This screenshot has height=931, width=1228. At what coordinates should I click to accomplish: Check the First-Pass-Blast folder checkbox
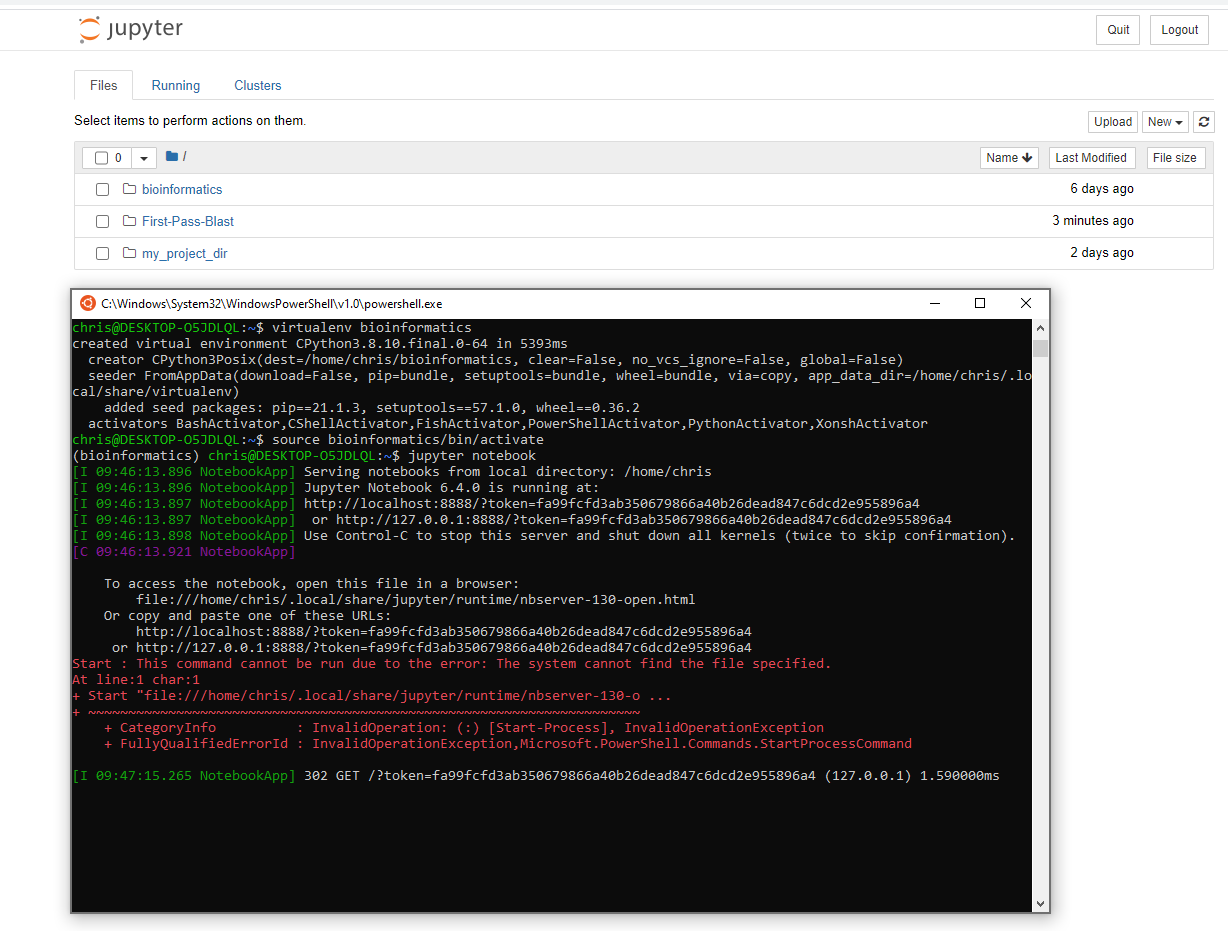coord(102,221)
